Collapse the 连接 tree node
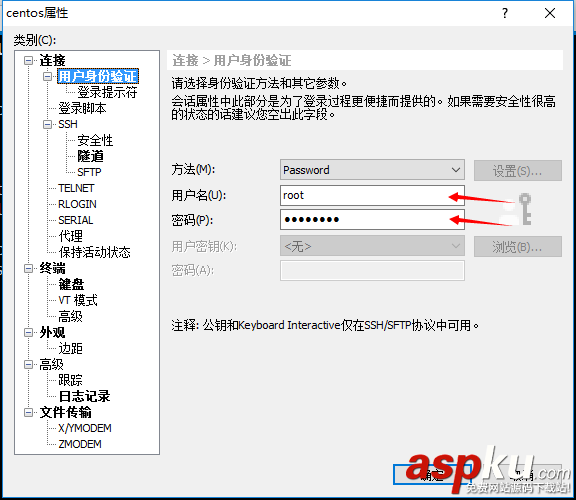576x500 pixels. 28,60
